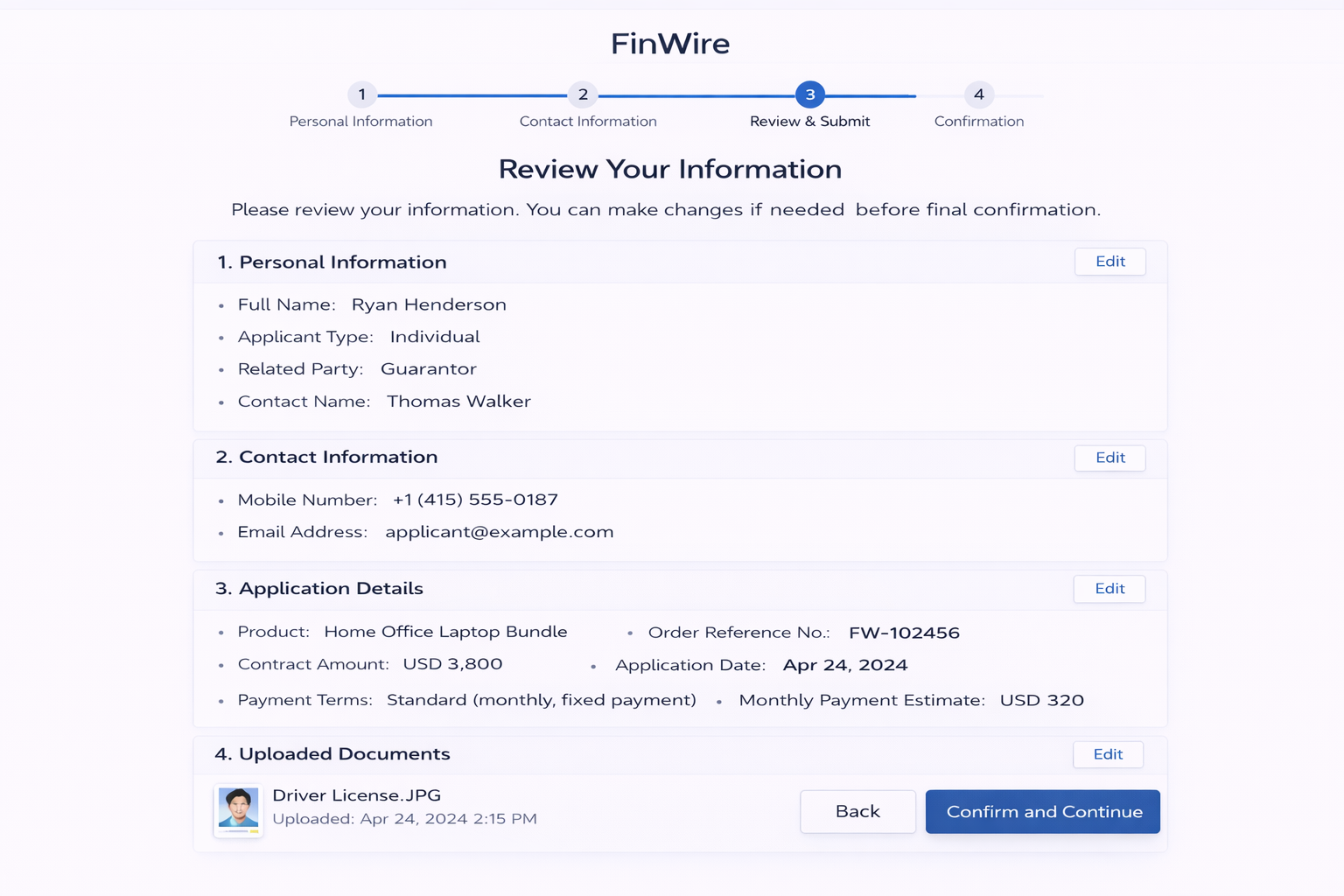Edit the Application Details section
Viewport: 1344px width, 896px height.
click(1109, 589)
